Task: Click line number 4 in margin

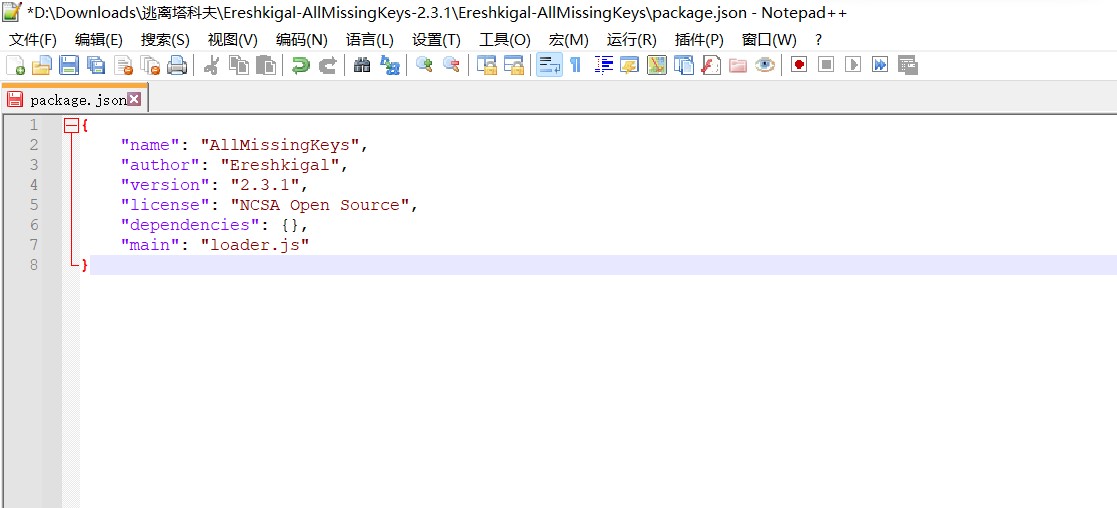Action: 33,185
